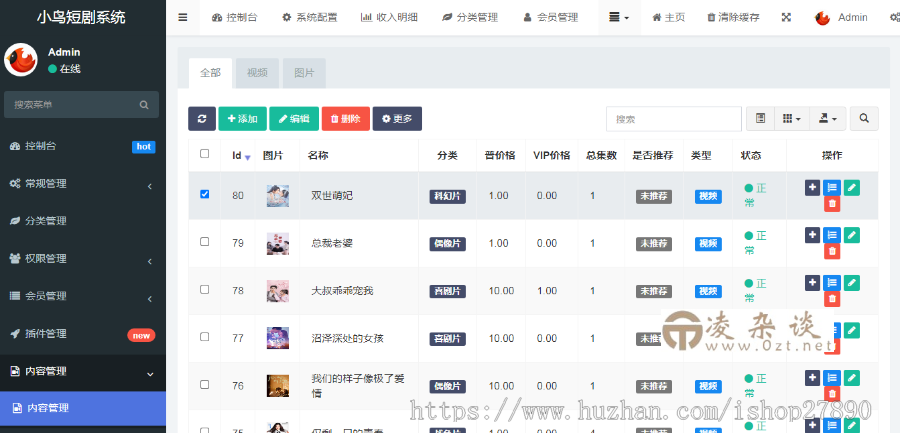Switch to the 图片 tab
This screenshot has width=900, height=433.
tap(304, 73)
